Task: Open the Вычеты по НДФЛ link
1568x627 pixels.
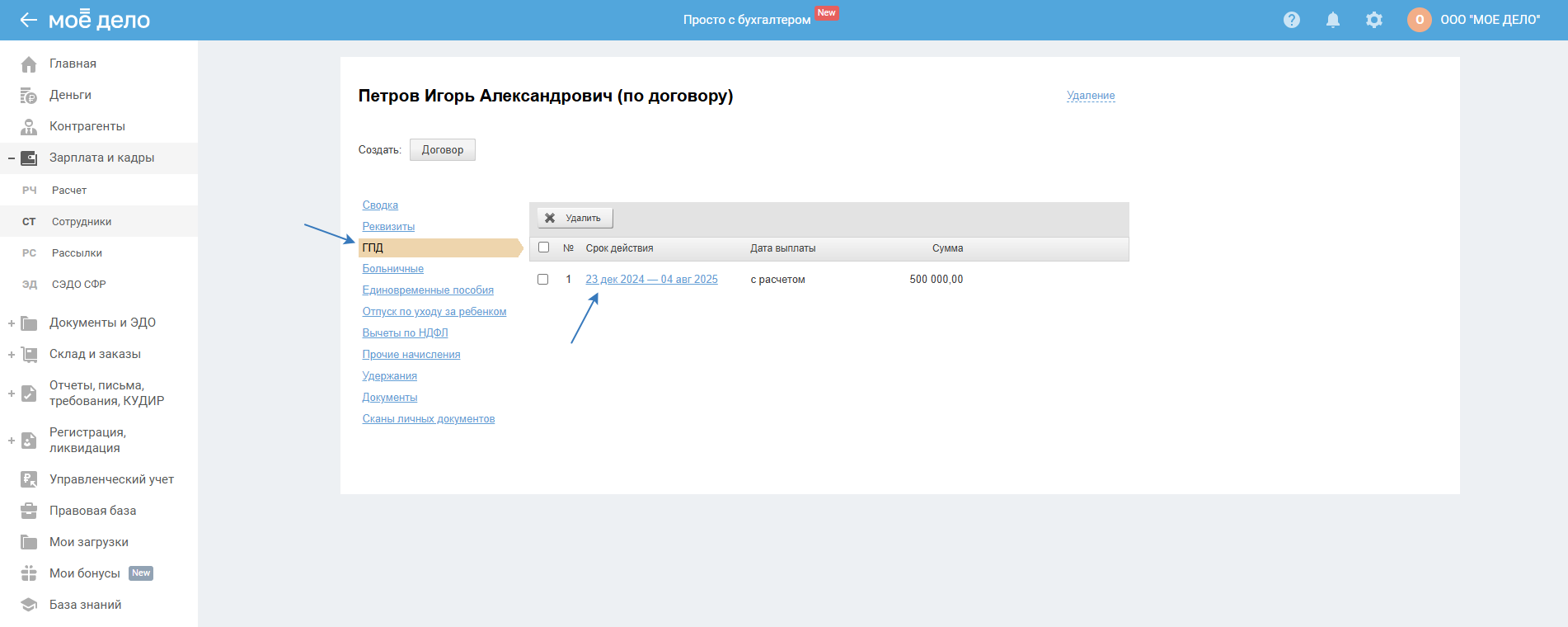Action: 405,333
